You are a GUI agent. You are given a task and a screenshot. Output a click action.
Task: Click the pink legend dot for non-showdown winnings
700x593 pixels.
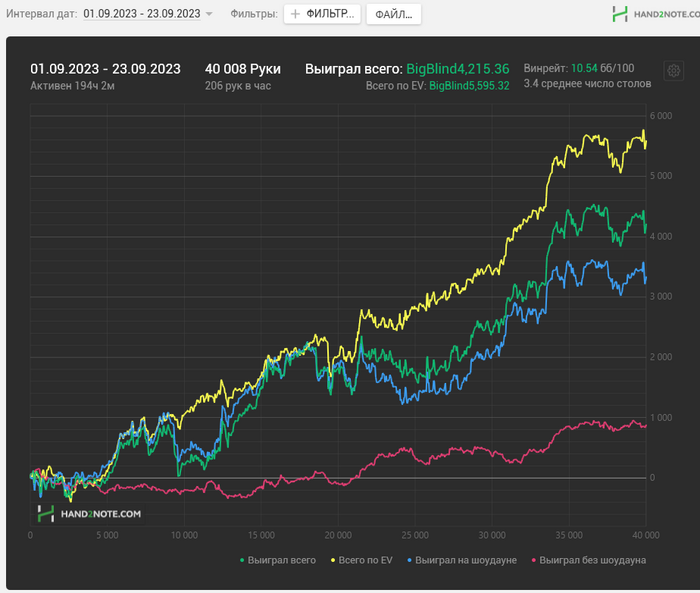click(x=533, y=560)
